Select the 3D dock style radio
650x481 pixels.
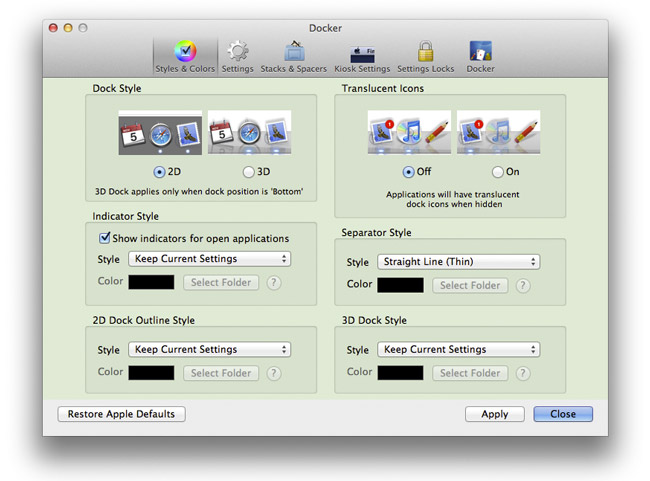tap(249, 171)
